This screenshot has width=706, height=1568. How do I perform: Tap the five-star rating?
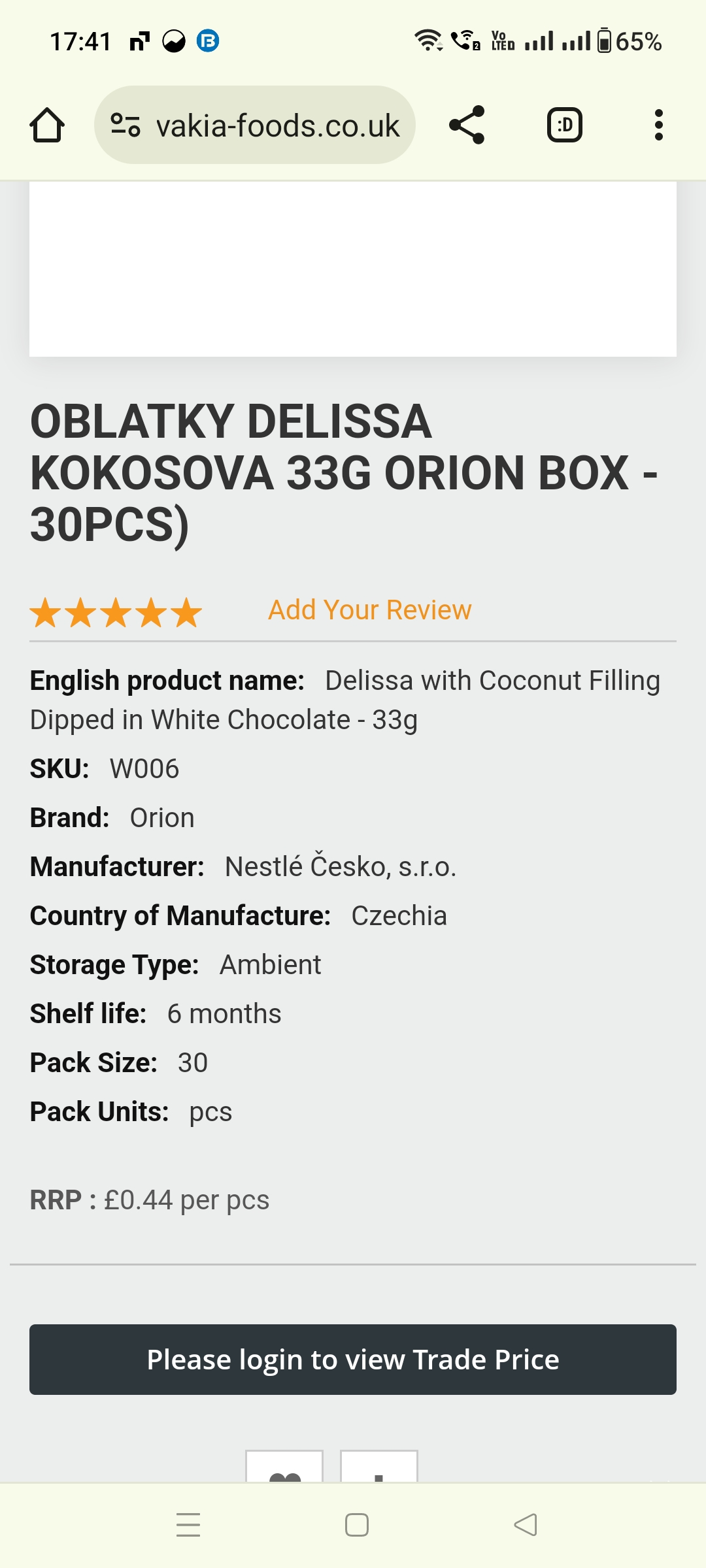116,612
